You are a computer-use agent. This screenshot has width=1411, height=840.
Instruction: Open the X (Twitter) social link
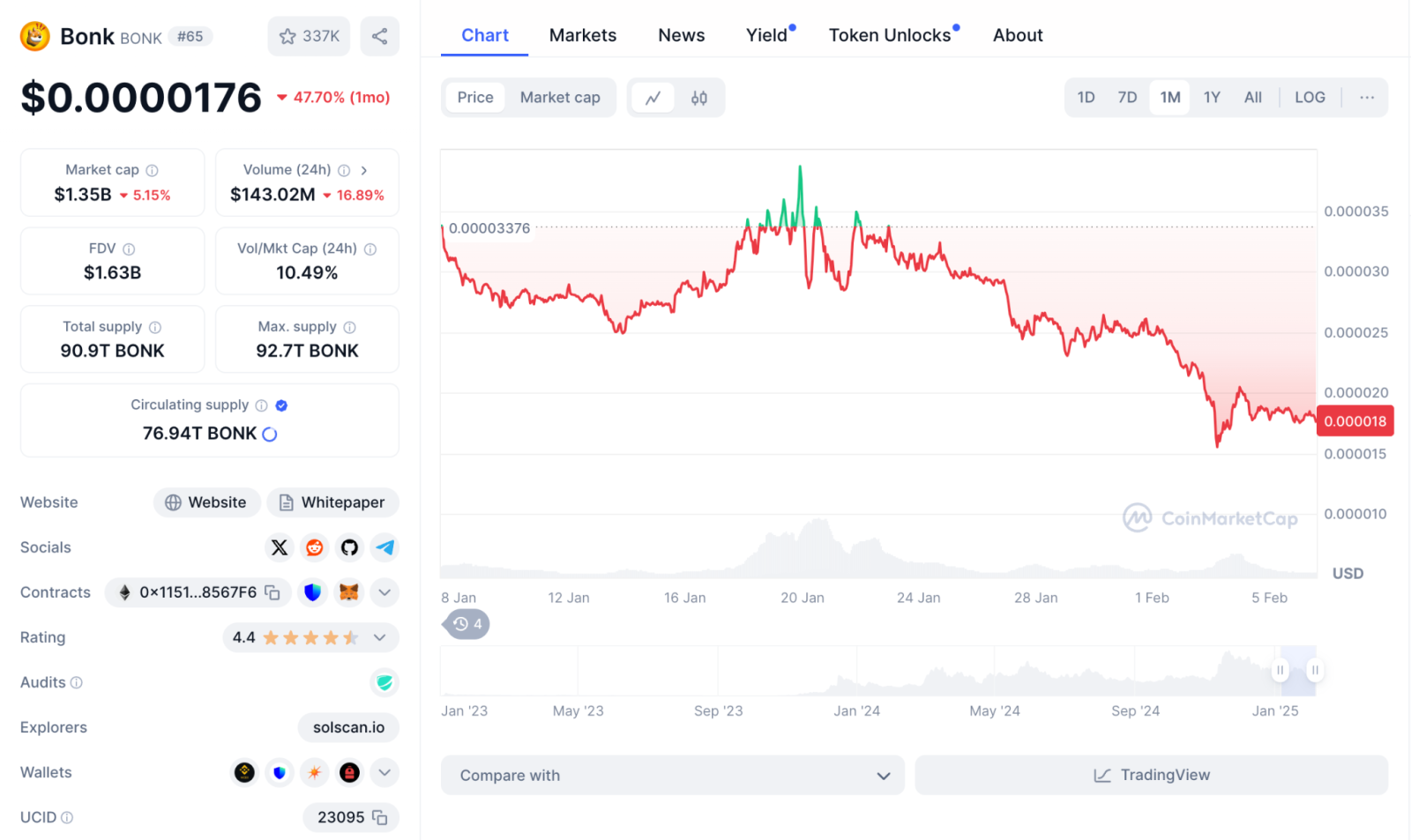pyautogui.click(x=280, y=547)
